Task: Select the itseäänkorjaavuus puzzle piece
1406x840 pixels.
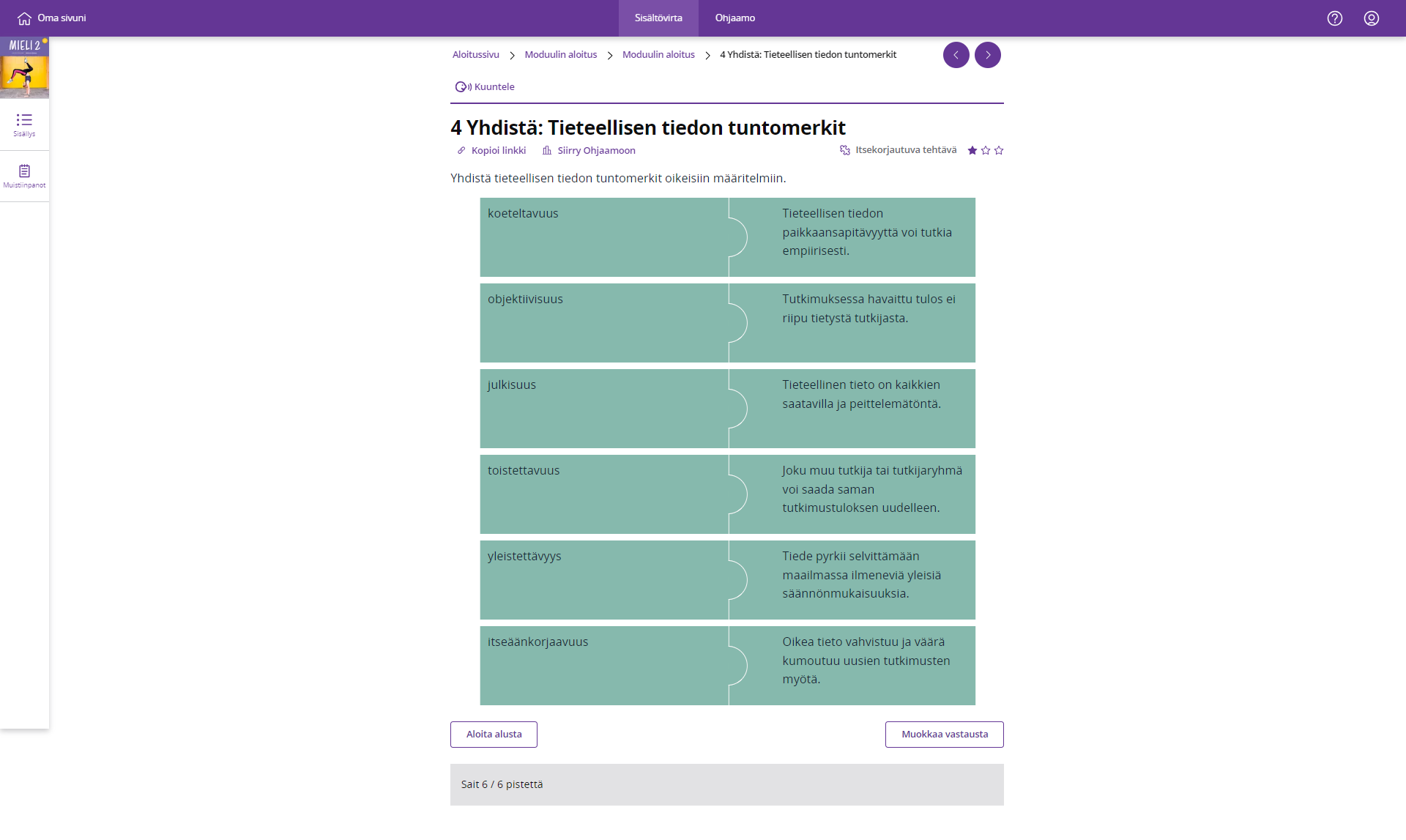Action: coord(603,665)
